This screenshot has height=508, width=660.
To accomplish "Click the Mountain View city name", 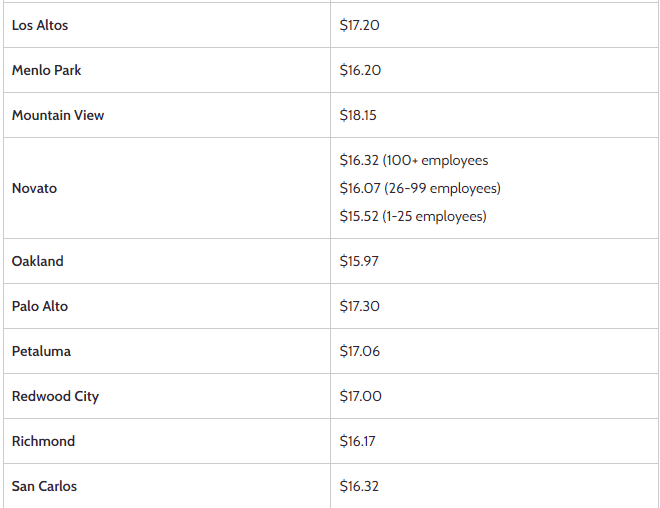I will pos(58,115).
